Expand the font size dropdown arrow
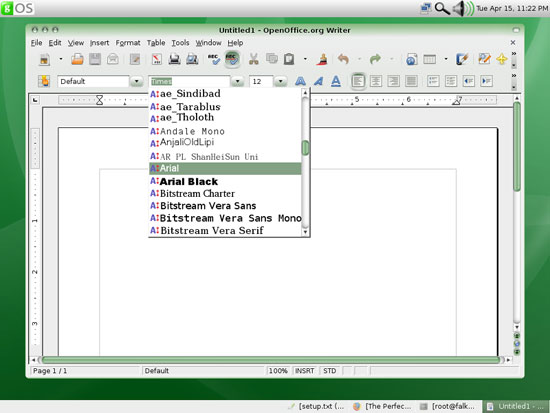The image size is (550, 413). tap(281, 81)
